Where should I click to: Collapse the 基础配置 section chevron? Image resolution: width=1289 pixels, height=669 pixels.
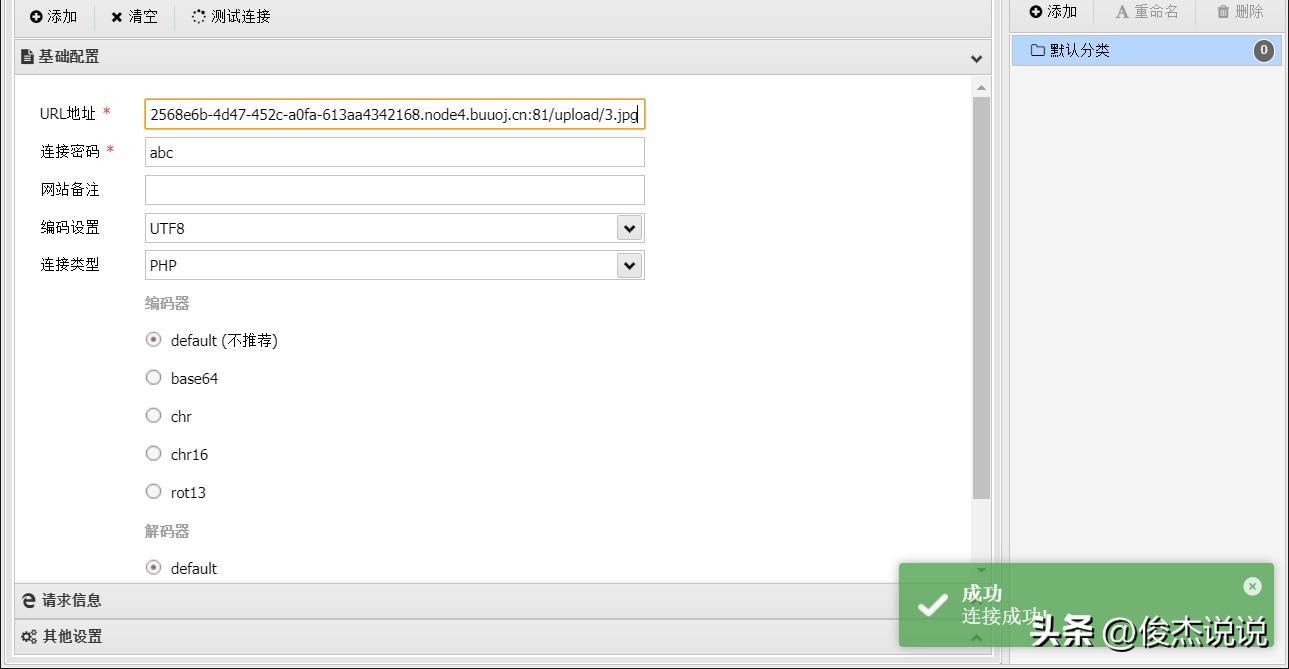point(976,58)
